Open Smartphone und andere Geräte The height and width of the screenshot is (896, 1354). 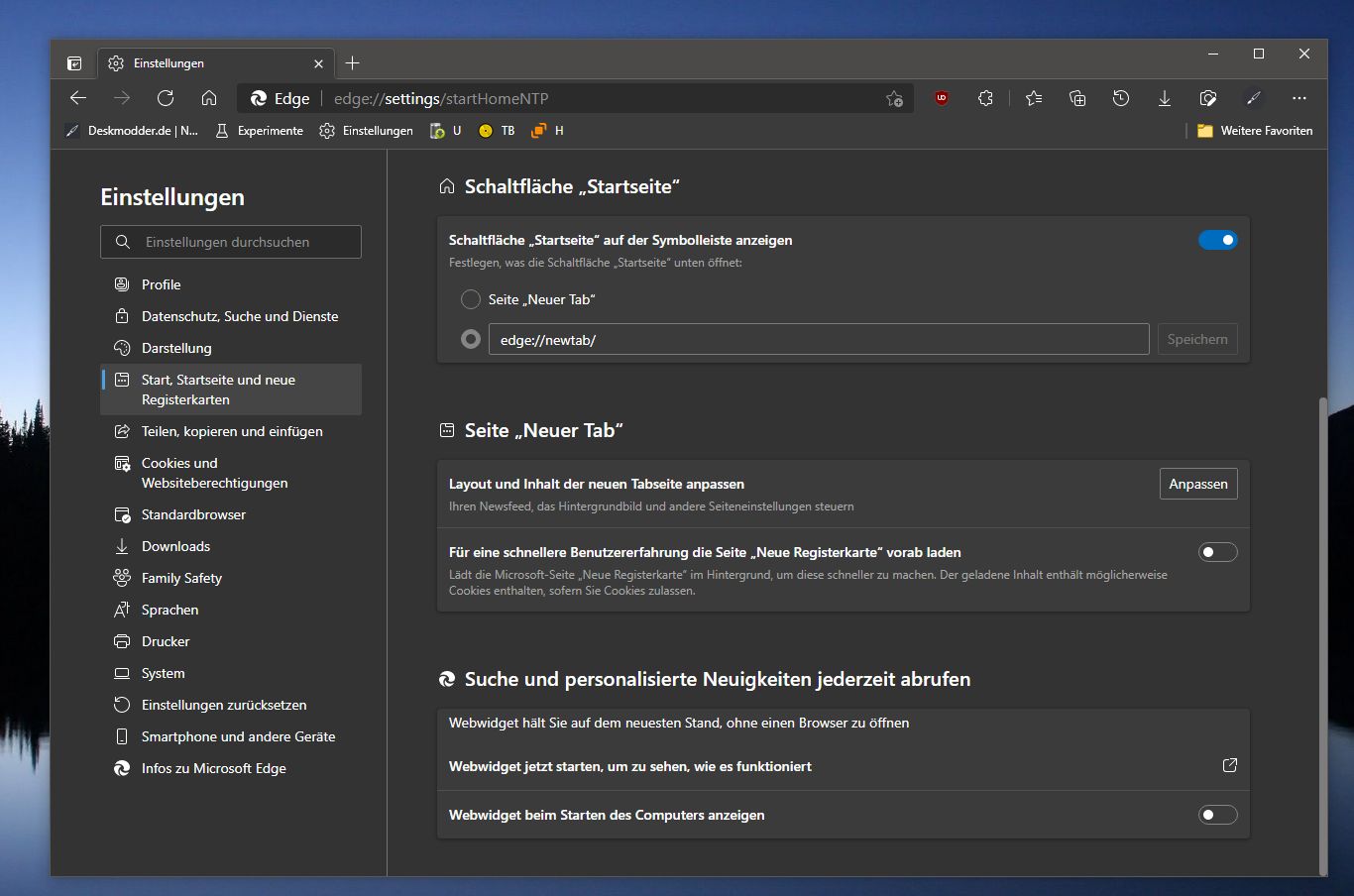tap(231, 736)
